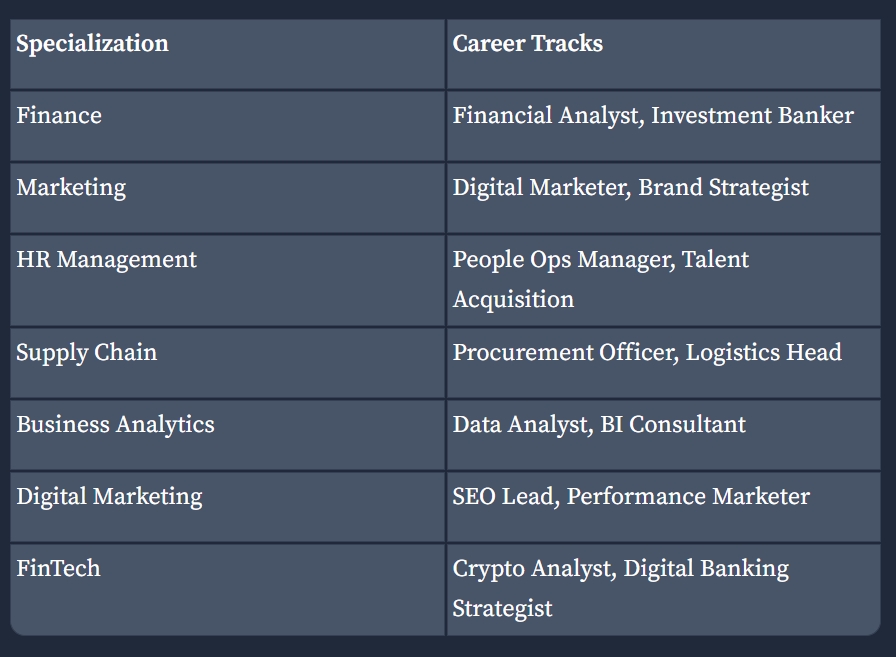Screen dimensions: 896x657
Task: Click the HR Management cell
Action: click(227, 281)
